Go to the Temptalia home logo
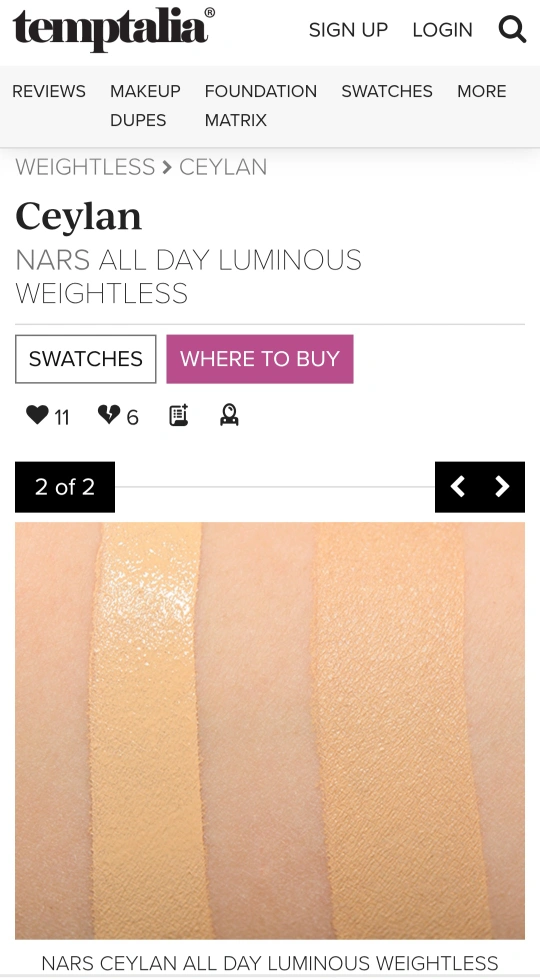This screenshot has height=979, width=540. (114, 29)
